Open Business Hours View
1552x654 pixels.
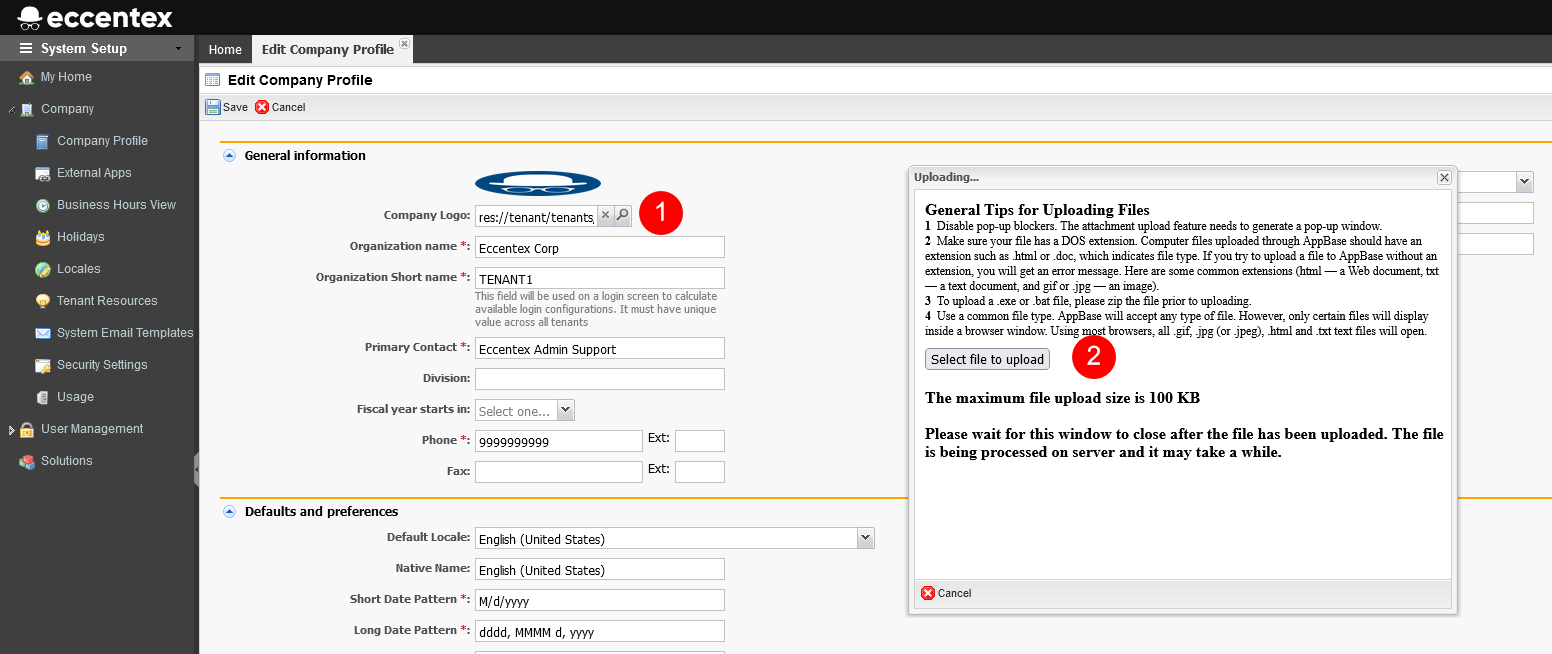(116, 205)
